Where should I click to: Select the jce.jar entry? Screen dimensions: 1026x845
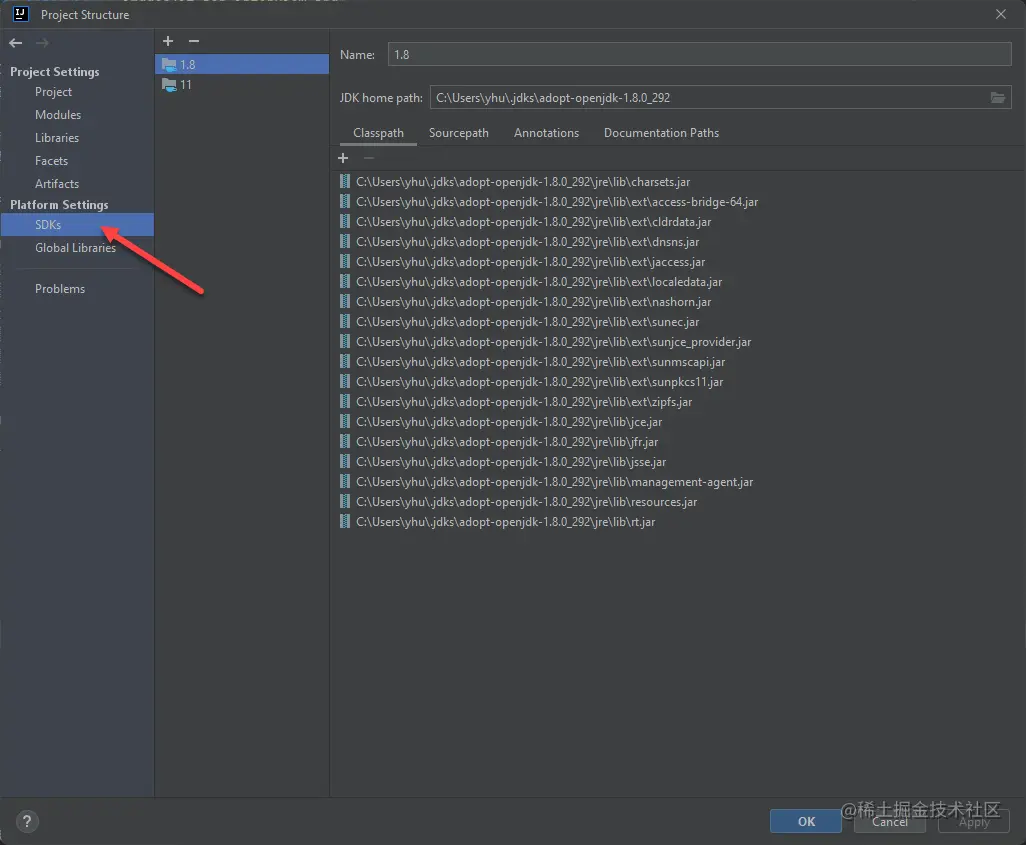(x=509, y=422)
